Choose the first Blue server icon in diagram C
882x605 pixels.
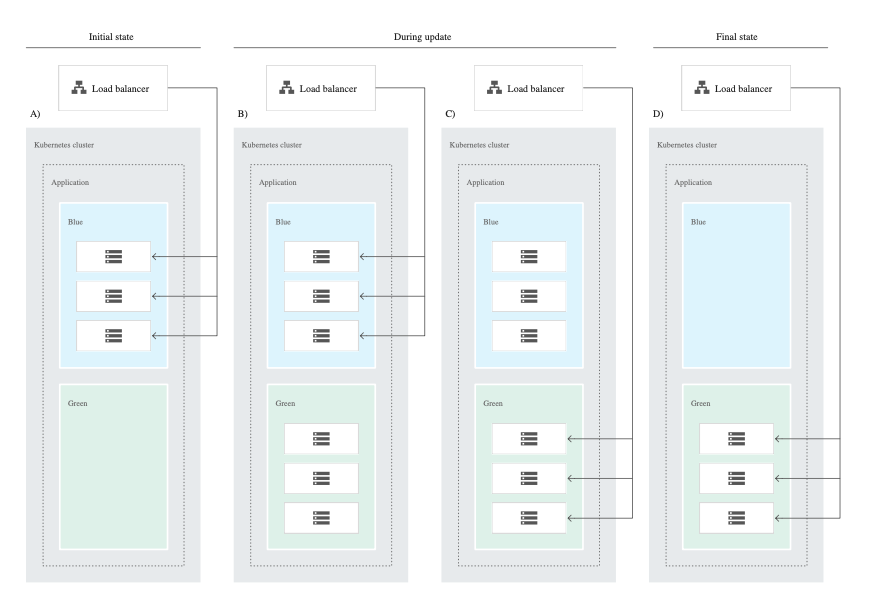click(x=529, y=256)
